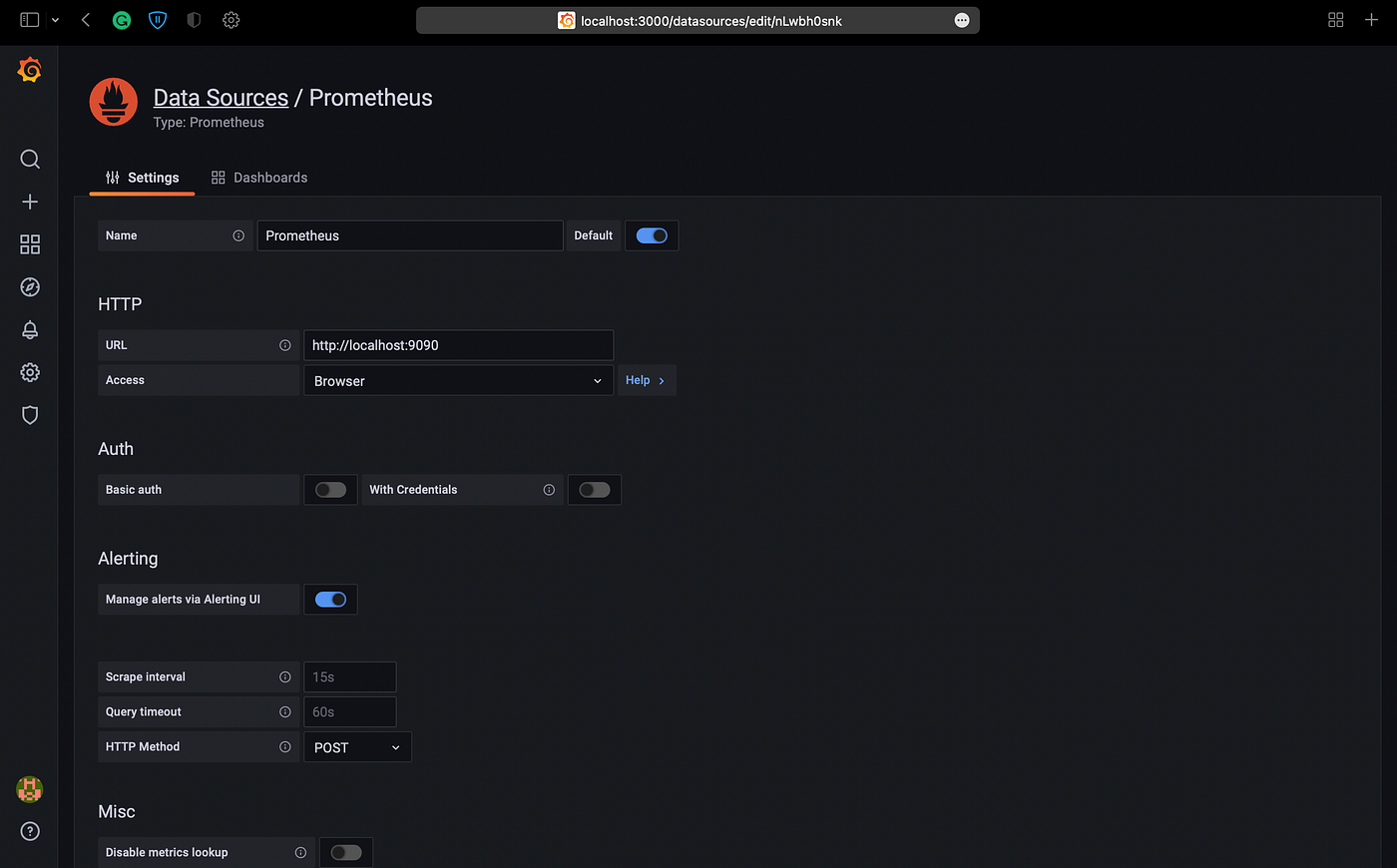The height and width of the screenshot is (868, 1397).
Task: Toggle Manage alerts via Alerting UI switch
Action: pos(330,600)
